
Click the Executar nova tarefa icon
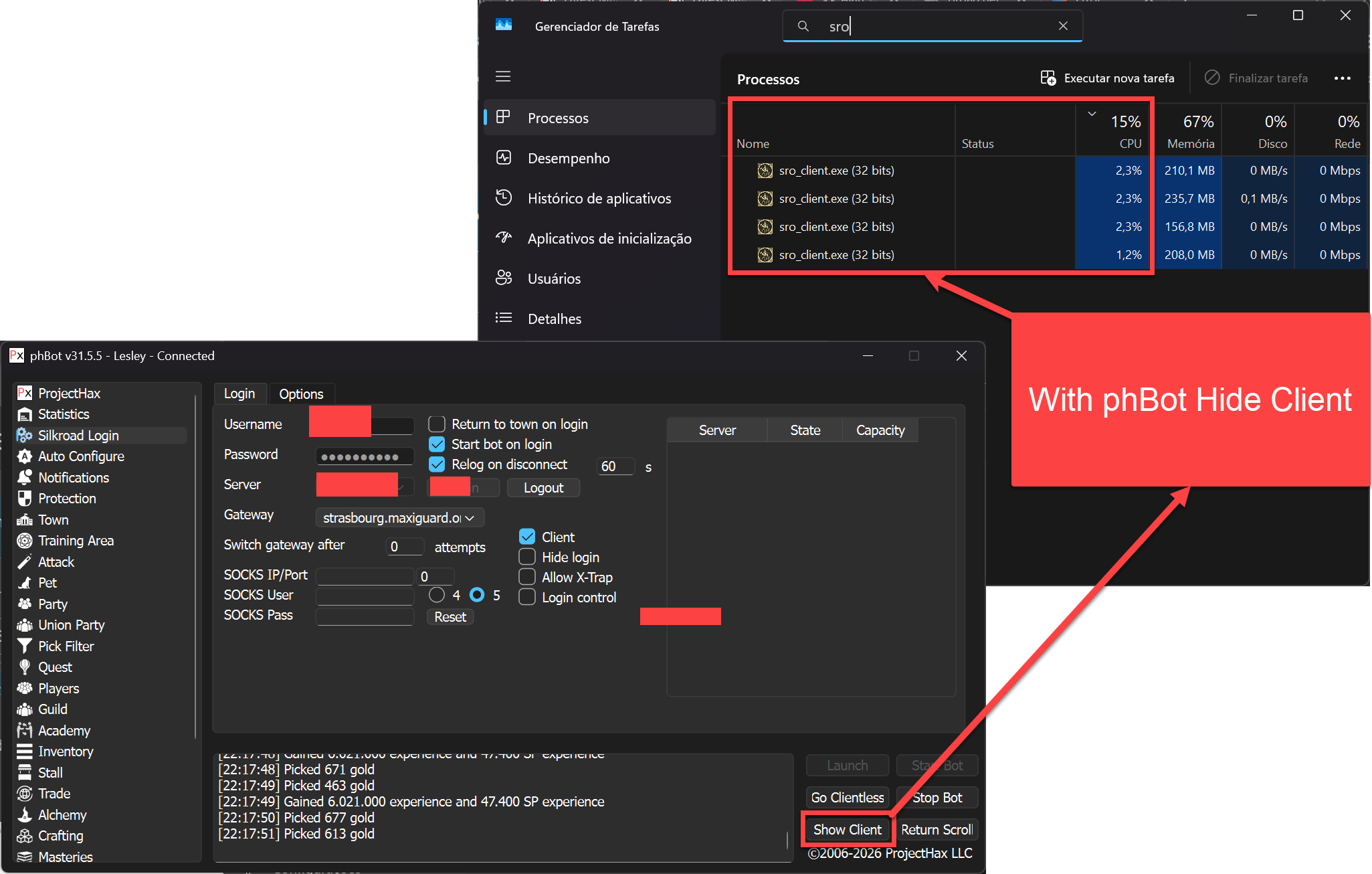tap(1048, 78)
